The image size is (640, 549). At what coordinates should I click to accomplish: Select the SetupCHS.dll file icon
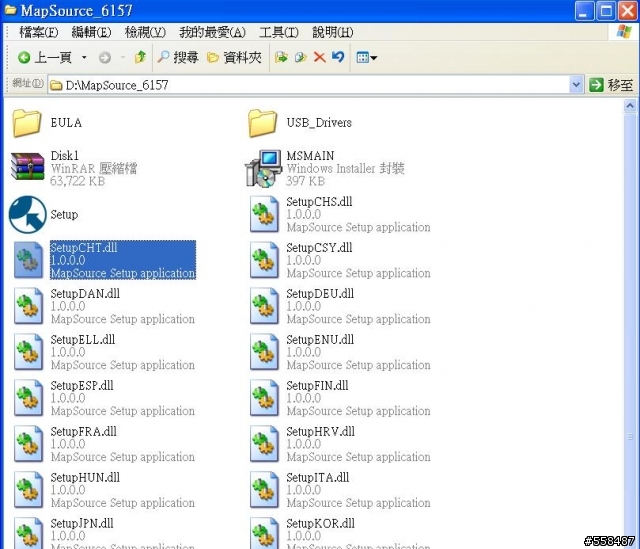(264, 214)
